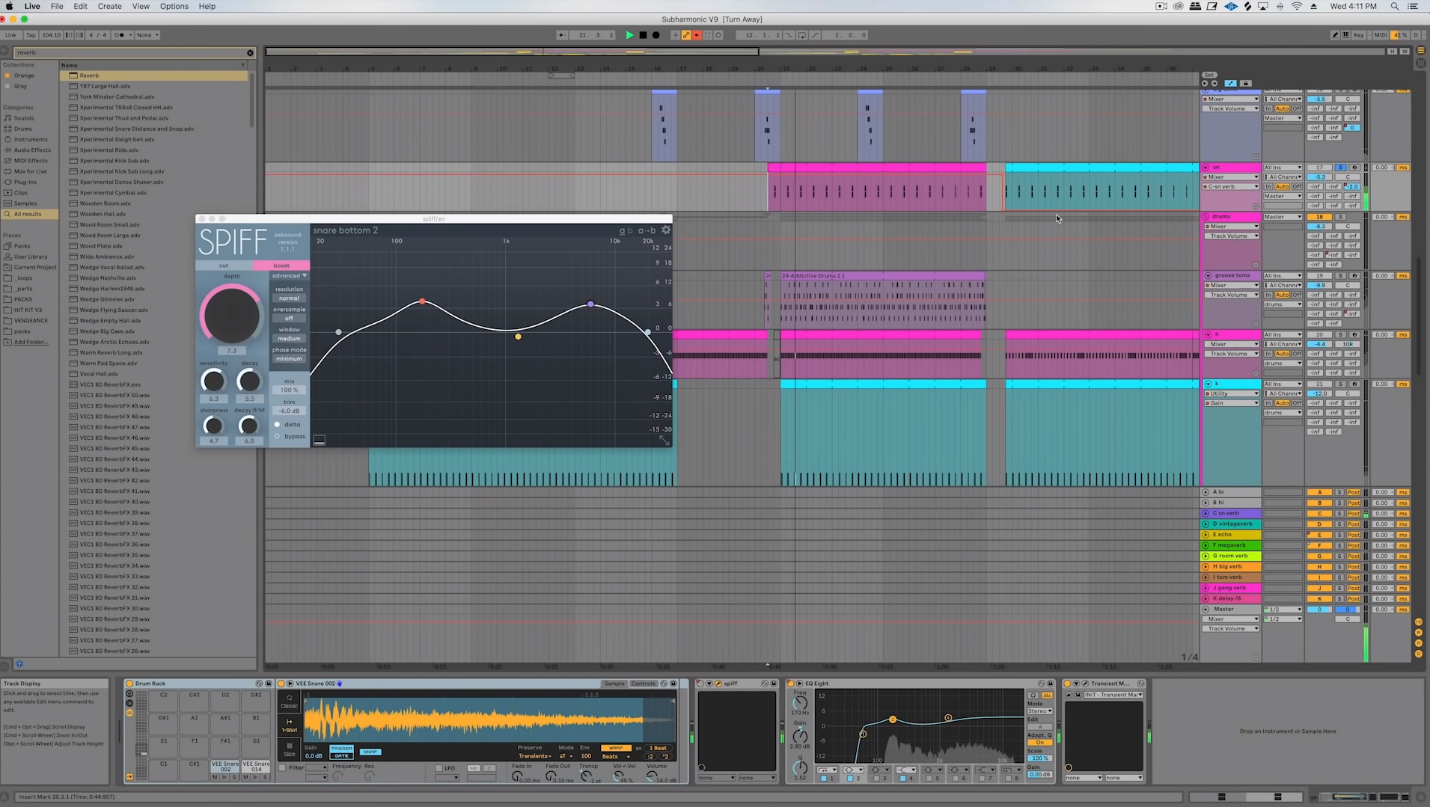Open the Create menu
The image size is (1430, 807).
[110, 6]
